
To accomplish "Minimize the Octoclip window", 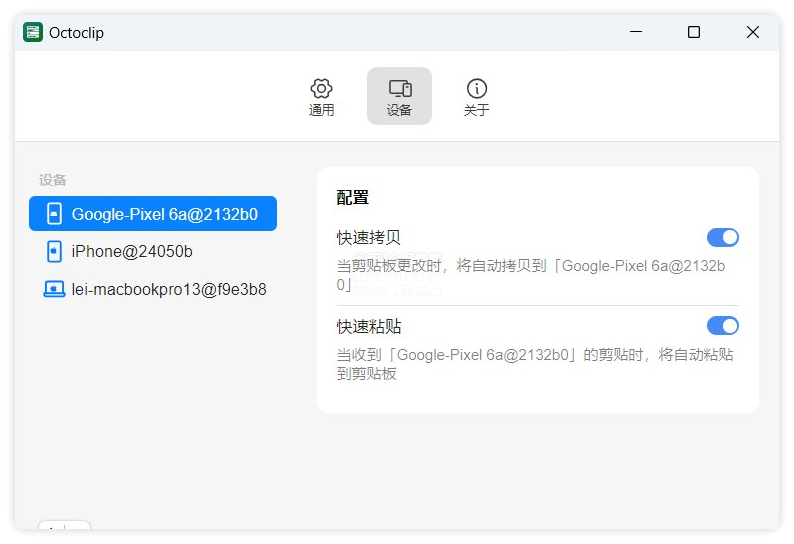I will (x=636, y=32).
